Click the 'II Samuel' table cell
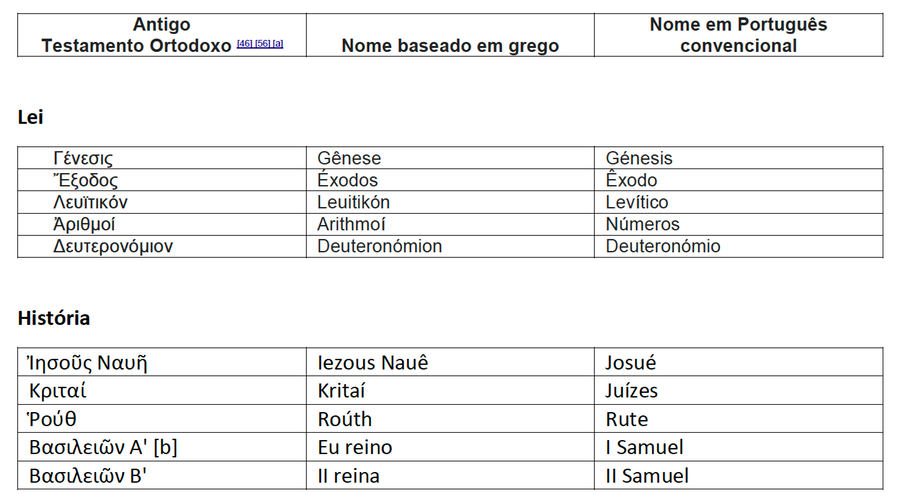 739,476
